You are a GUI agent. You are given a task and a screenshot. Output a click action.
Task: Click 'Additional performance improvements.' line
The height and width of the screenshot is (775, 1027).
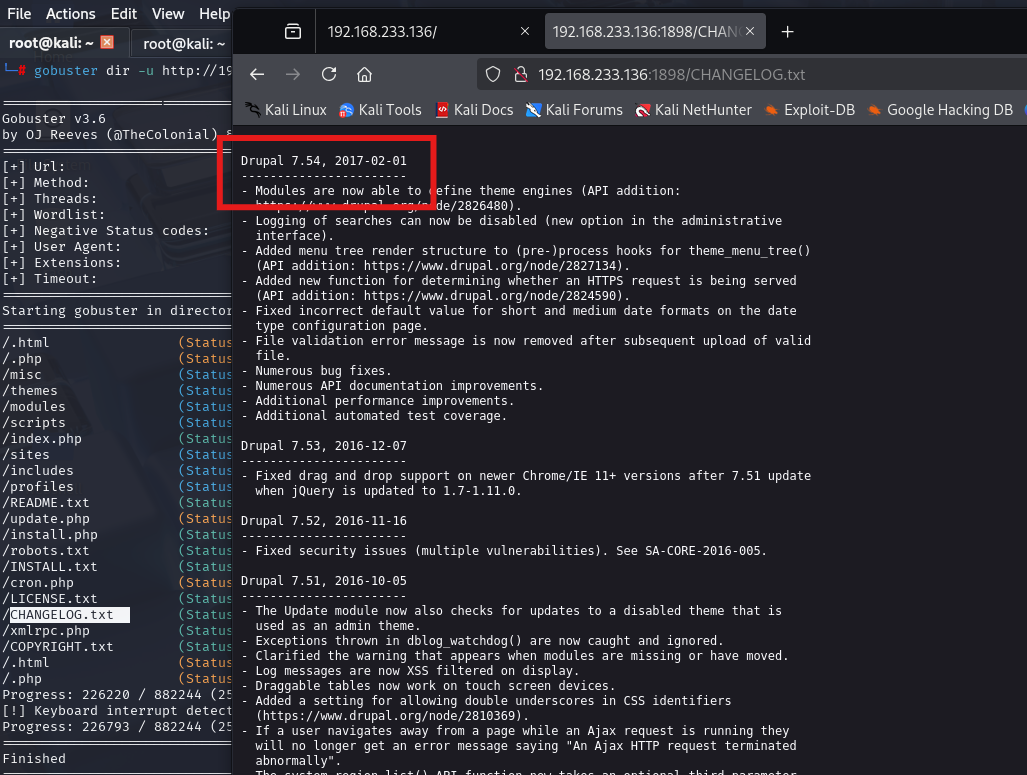[x=378, y=401]
